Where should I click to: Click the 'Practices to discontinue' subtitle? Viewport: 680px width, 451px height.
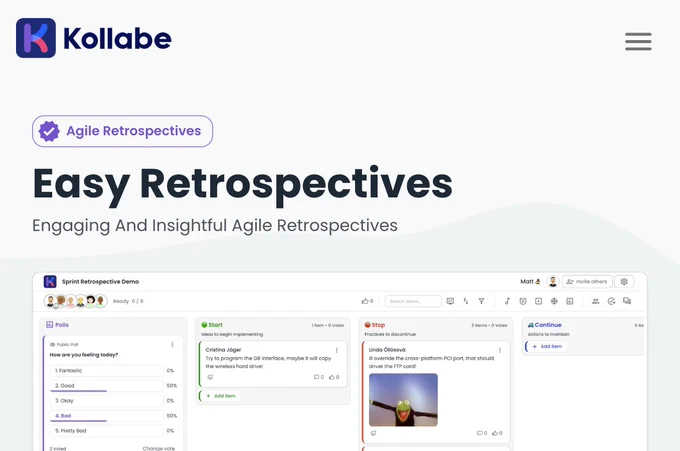coord(390,334)
